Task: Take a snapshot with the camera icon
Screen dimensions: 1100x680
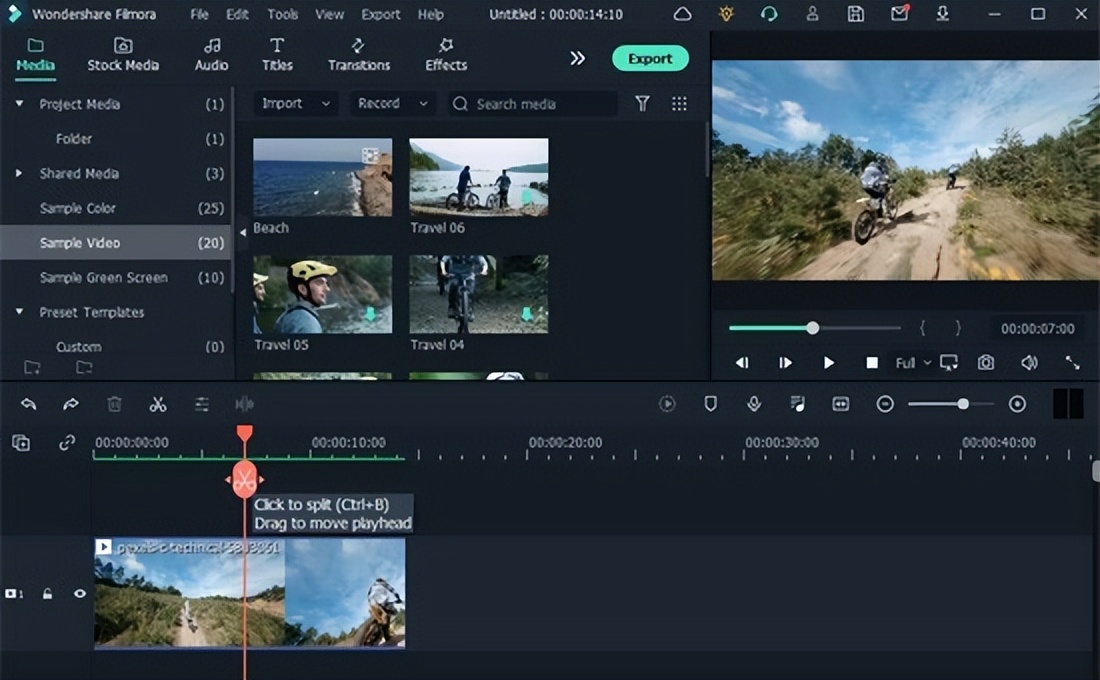Action: 986,362
